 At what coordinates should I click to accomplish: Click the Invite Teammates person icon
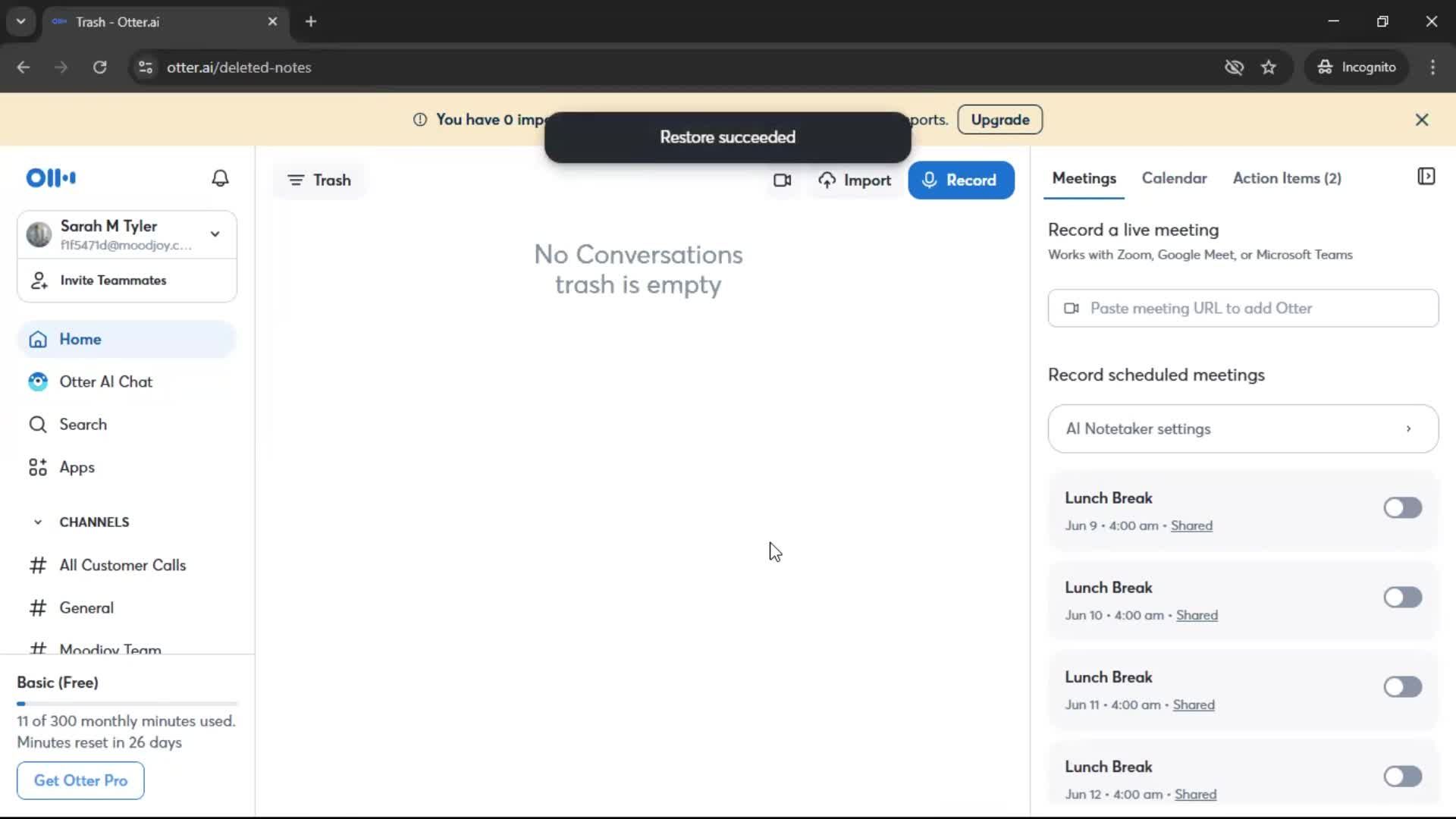tap(39, 281)
